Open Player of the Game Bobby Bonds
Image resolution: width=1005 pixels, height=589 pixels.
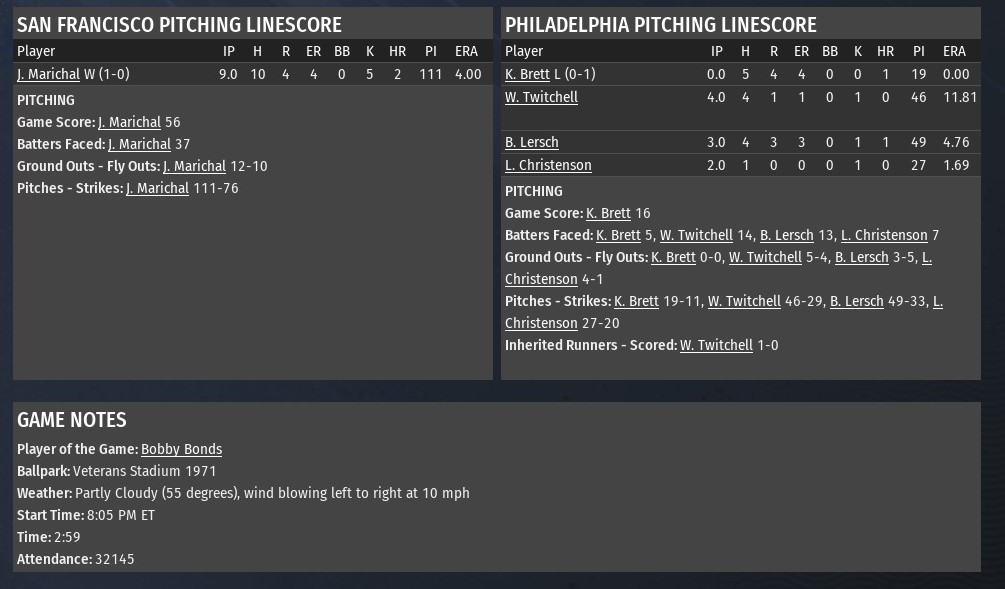(181, 449)
